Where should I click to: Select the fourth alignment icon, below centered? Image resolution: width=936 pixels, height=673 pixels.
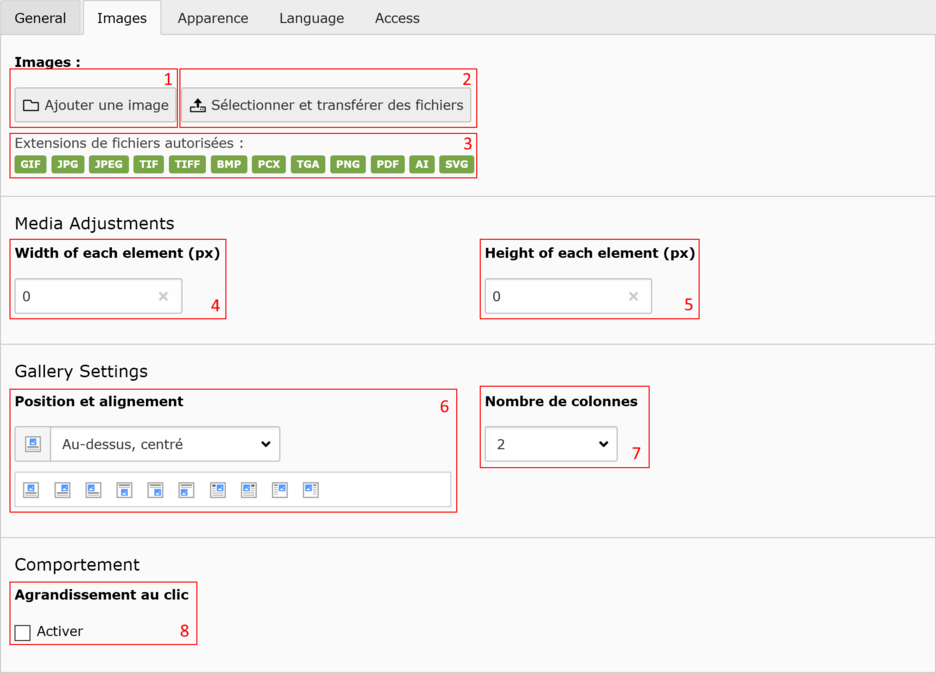pos(124,490)
